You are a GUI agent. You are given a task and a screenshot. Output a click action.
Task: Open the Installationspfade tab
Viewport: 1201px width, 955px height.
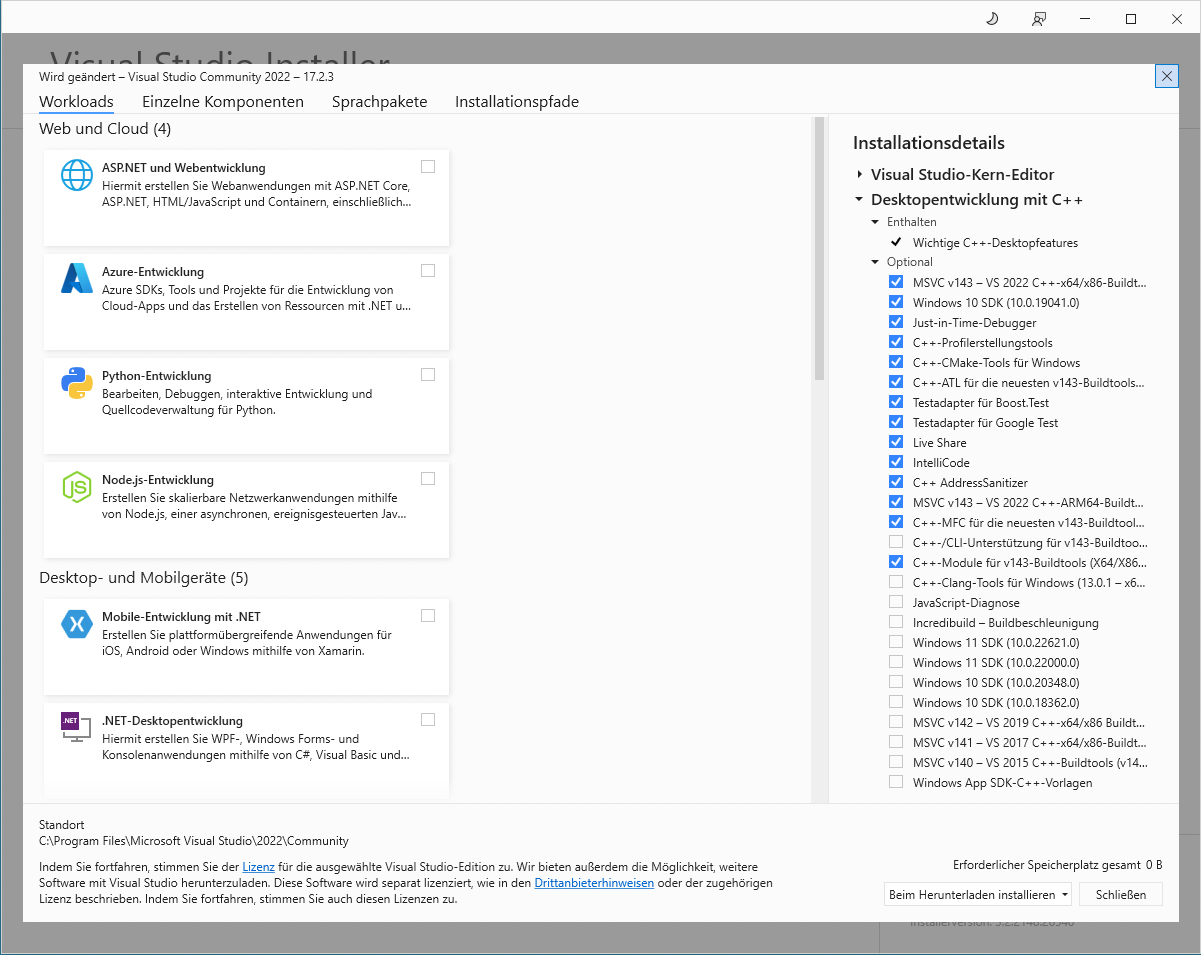[x=517, y=102]
